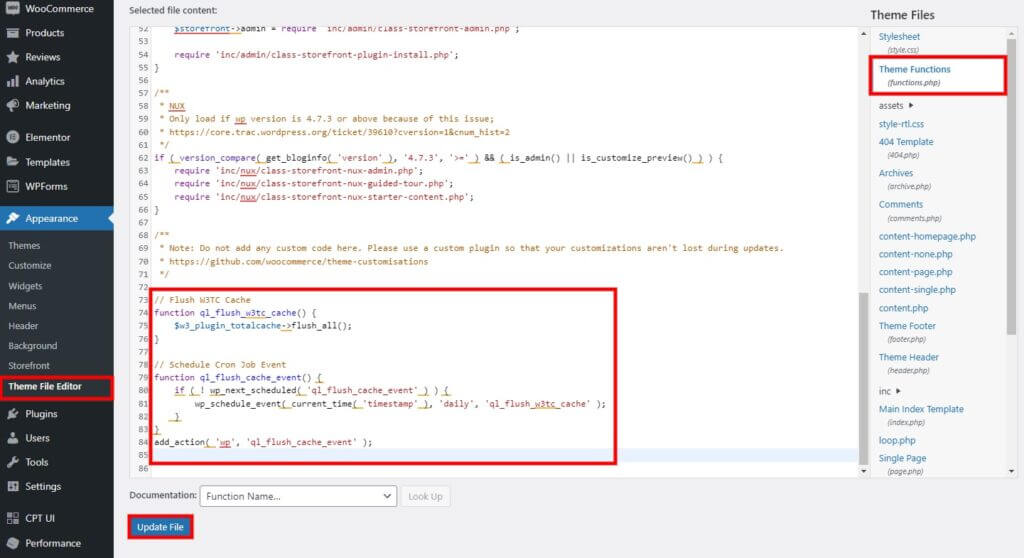Click the Update File button

tap(160, 527)
